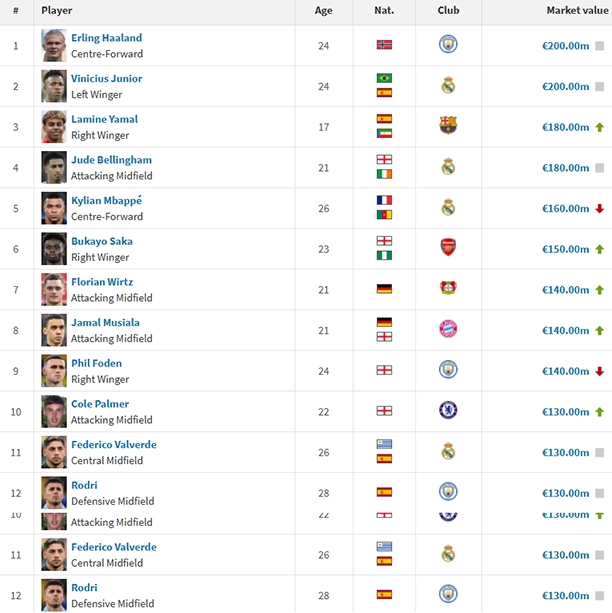Image resolution: width=612 pixels, height=613 pixels.
Task: Open Erling Haaland's player profile link
Action: [106, 38]
